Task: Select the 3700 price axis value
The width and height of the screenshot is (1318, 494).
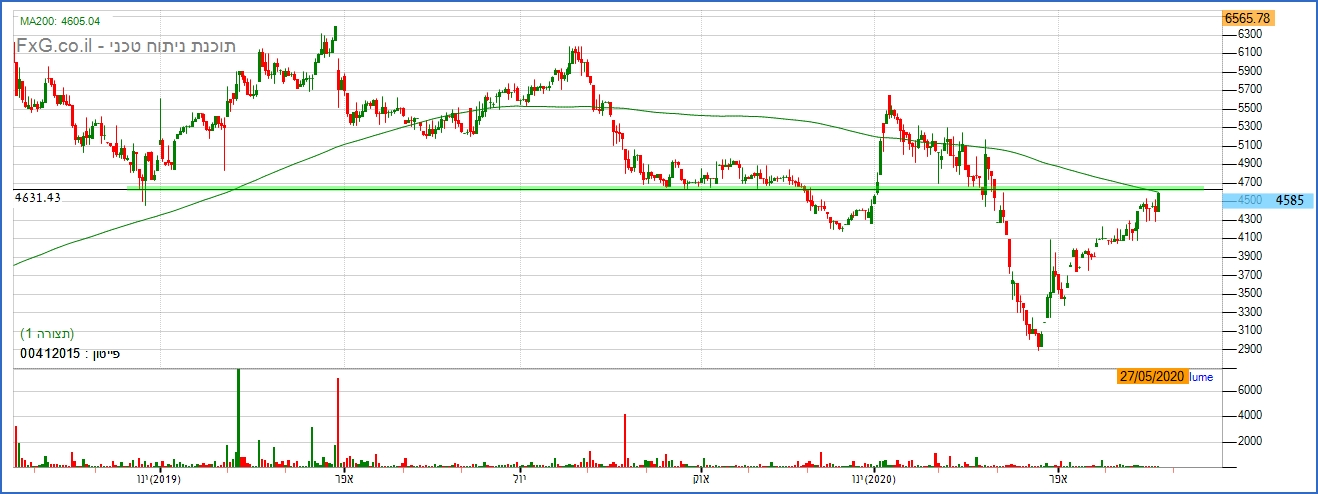Action: 1251,274
